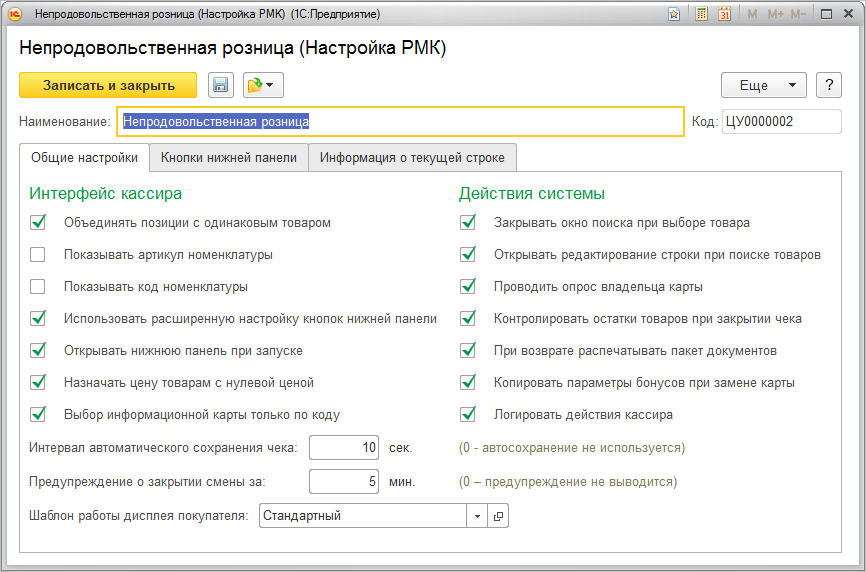Click the floppy disk save icon

pyautogui.click(x=220, y=86)
